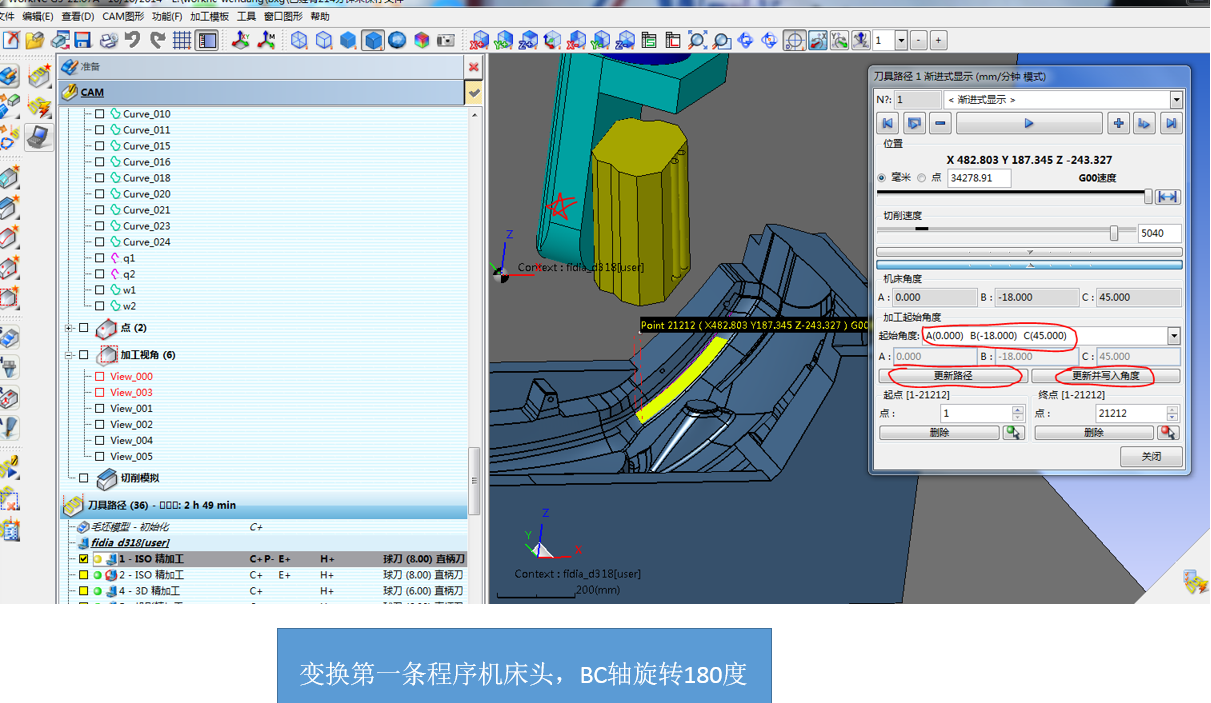1211x703 pixels.
Task: Click the print icon in toolbar
Action: point(108,41)
